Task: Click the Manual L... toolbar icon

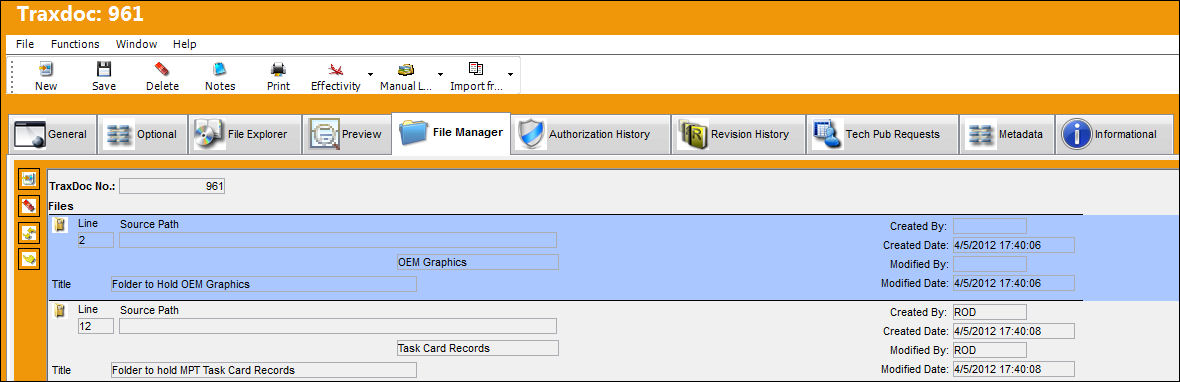Action: click(406, 69)
